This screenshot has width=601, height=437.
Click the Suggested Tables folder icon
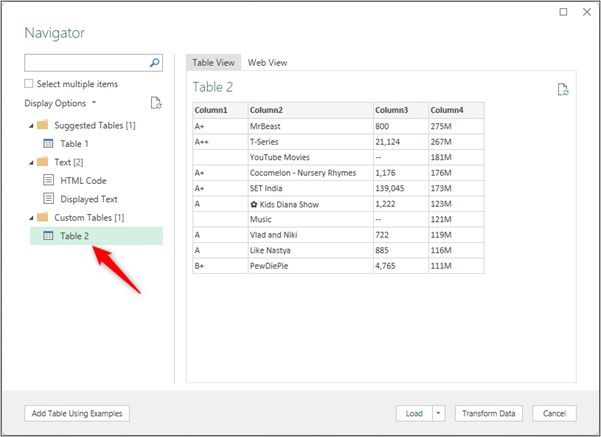coord(42,126)
